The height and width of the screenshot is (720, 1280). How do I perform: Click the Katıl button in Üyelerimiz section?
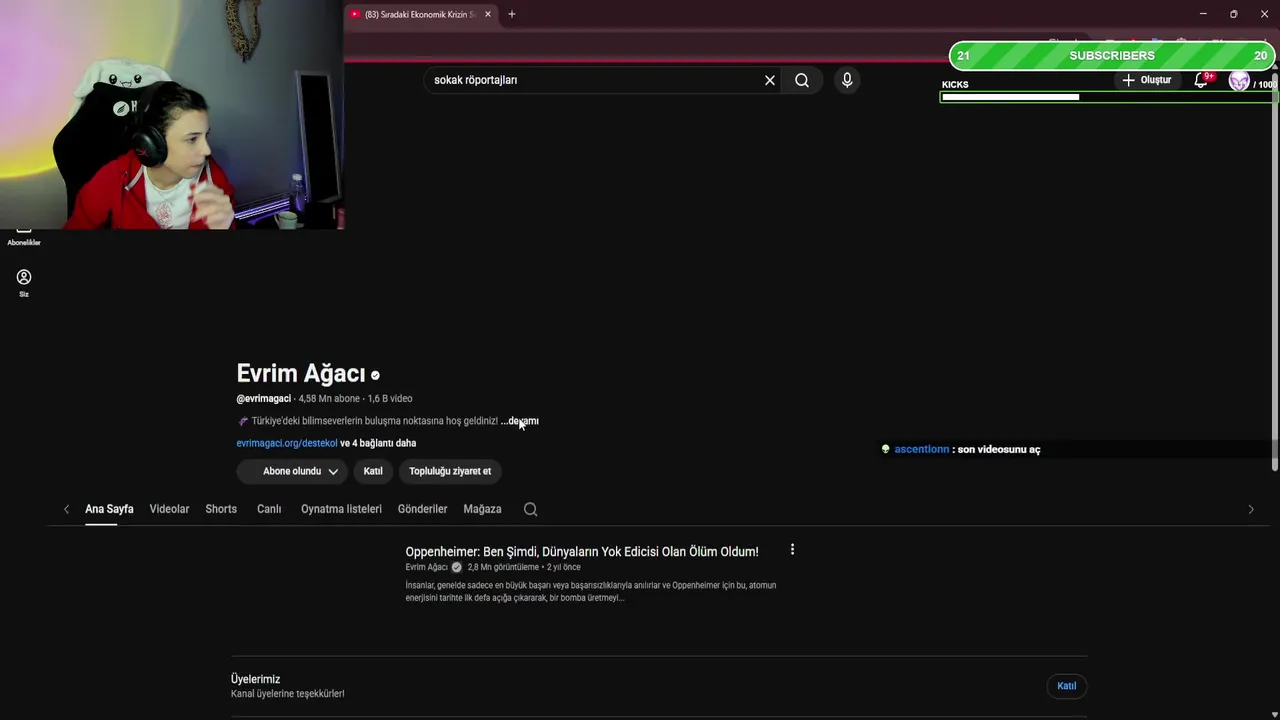[1067, 686]
